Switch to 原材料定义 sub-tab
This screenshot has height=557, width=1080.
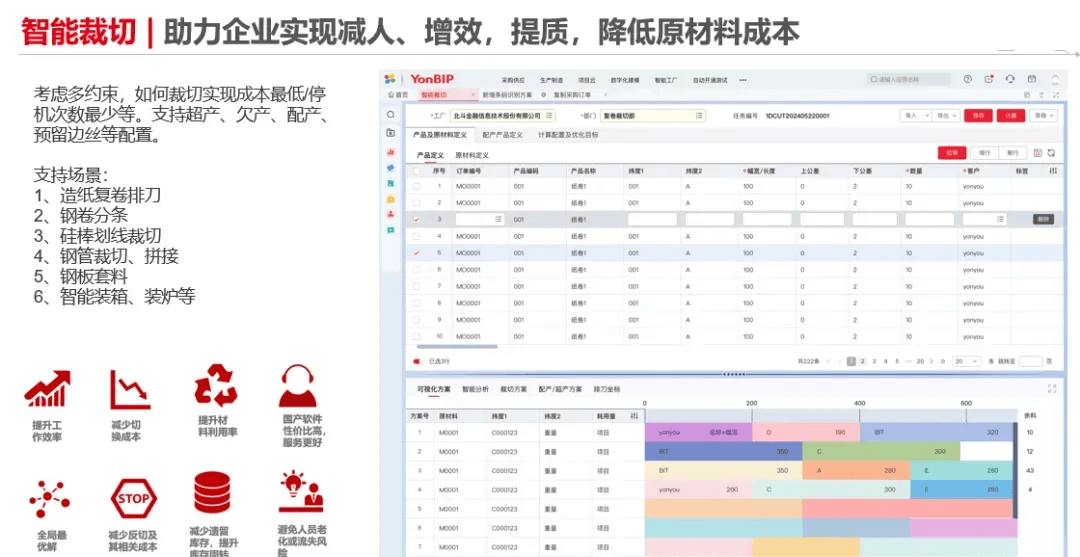click(472, 156)
